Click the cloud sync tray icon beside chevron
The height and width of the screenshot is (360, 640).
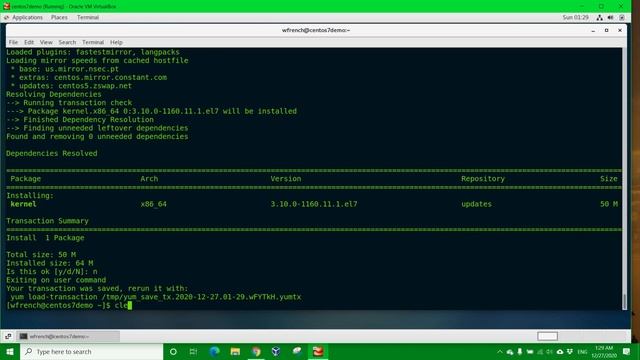tap(510, 352)
